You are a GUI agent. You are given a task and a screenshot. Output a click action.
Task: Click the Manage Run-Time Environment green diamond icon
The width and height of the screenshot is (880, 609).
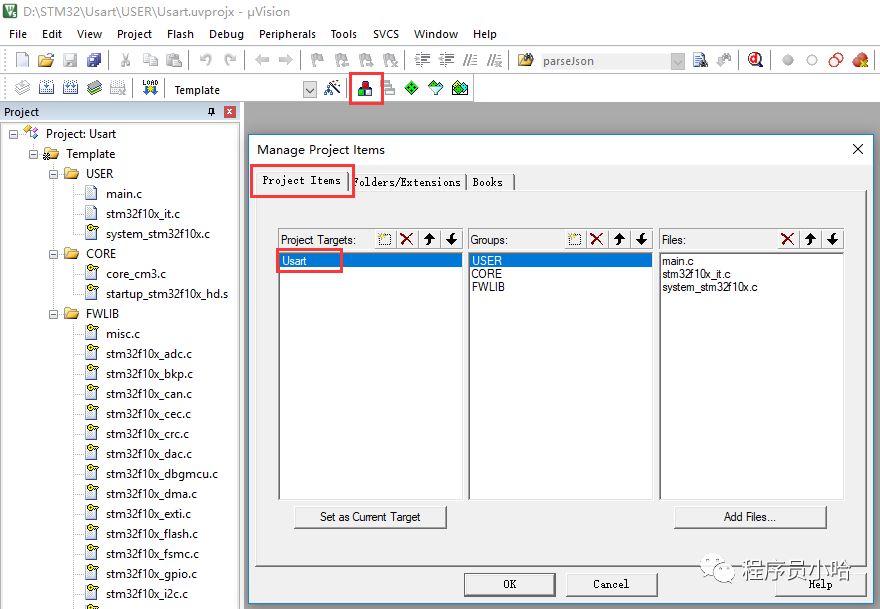[411, 88]
